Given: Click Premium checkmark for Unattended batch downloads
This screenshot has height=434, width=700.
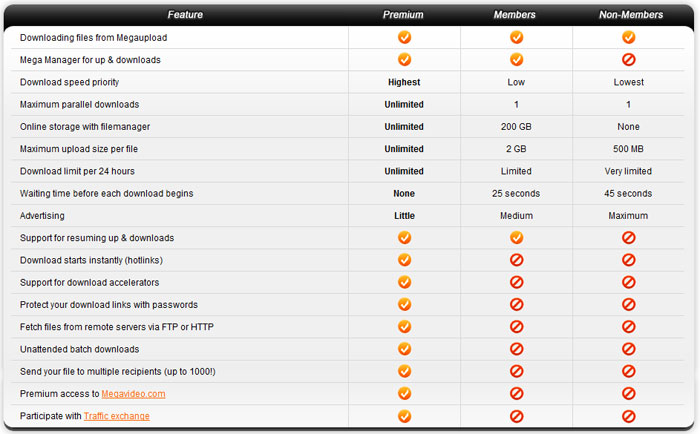Looking at the screenshot, I should click(404, 349).
